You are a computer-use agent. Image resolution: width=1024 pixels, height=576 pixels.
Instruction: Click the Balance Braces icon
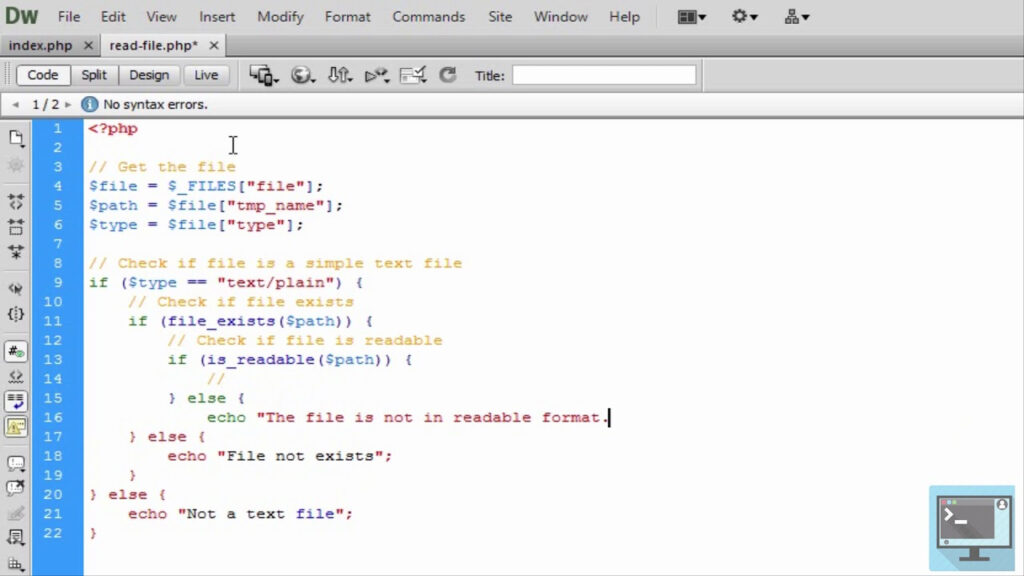coord(16,314)
